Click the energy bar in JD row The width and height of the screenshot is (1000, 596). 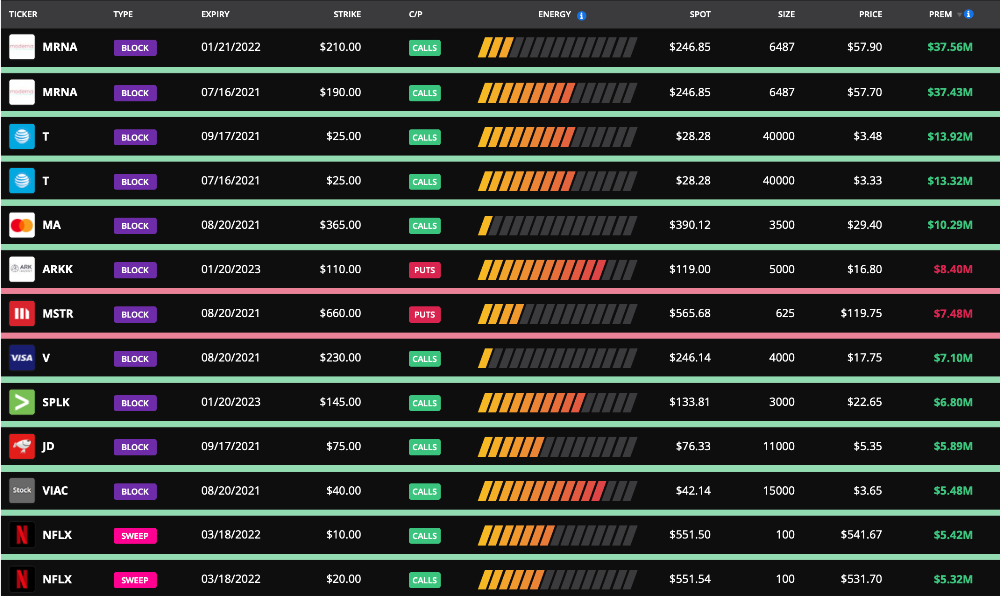557,447
